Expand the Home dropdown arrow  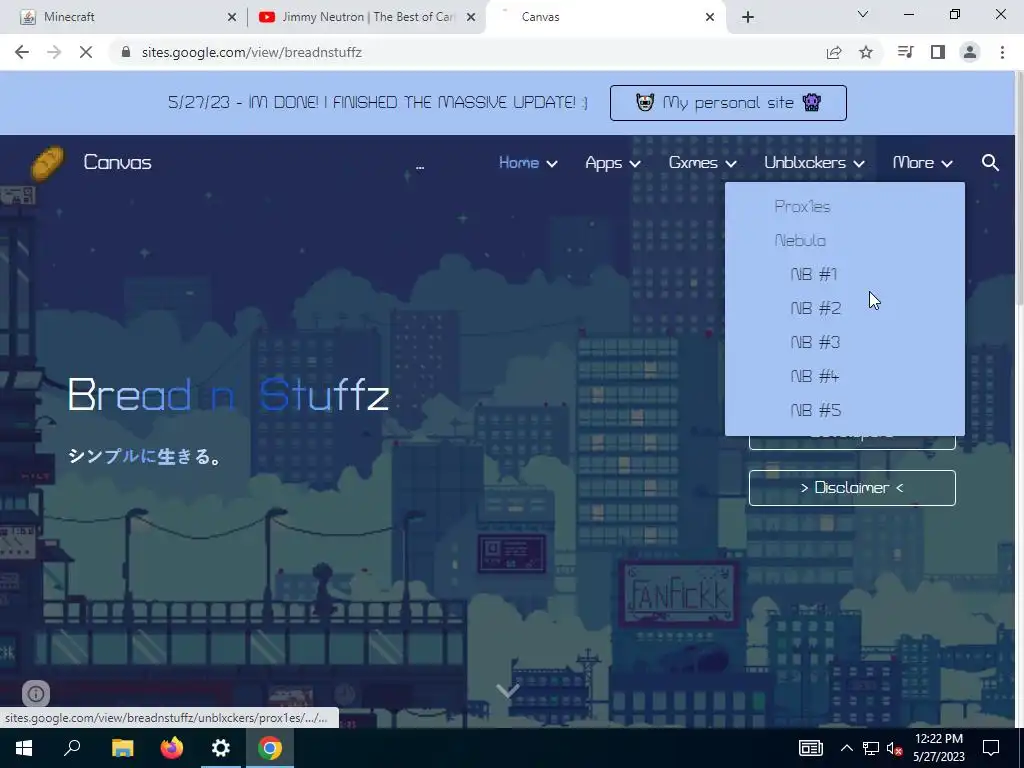click(552, 164)
